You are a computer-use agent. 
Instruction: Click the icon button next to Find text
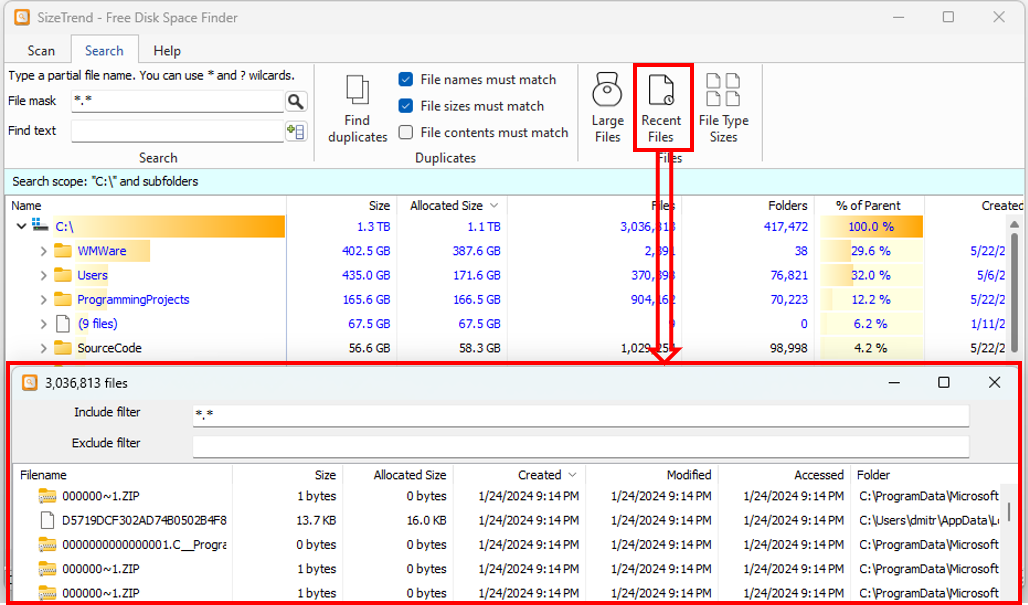click(296, 131)
